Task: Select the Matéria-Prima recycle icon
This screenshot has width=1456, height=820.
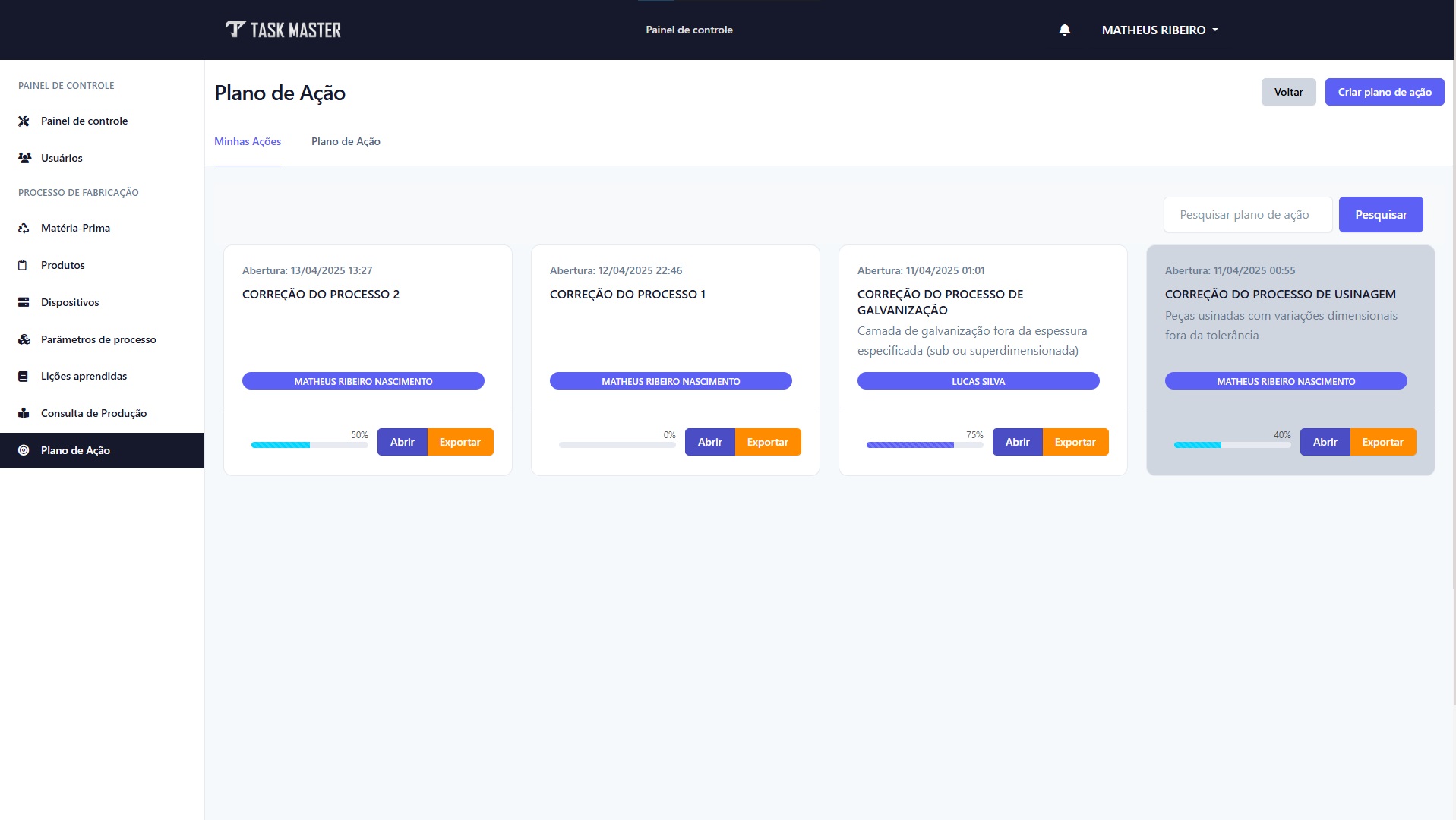Action: click(24, 228)
